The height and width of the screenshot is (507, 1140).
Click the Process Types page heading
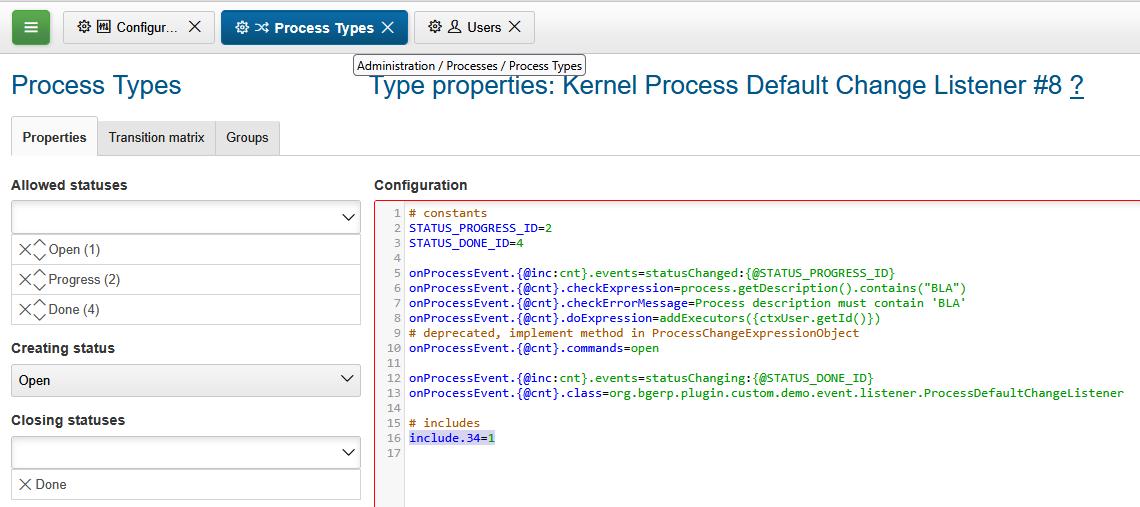[x=96, y=86]
